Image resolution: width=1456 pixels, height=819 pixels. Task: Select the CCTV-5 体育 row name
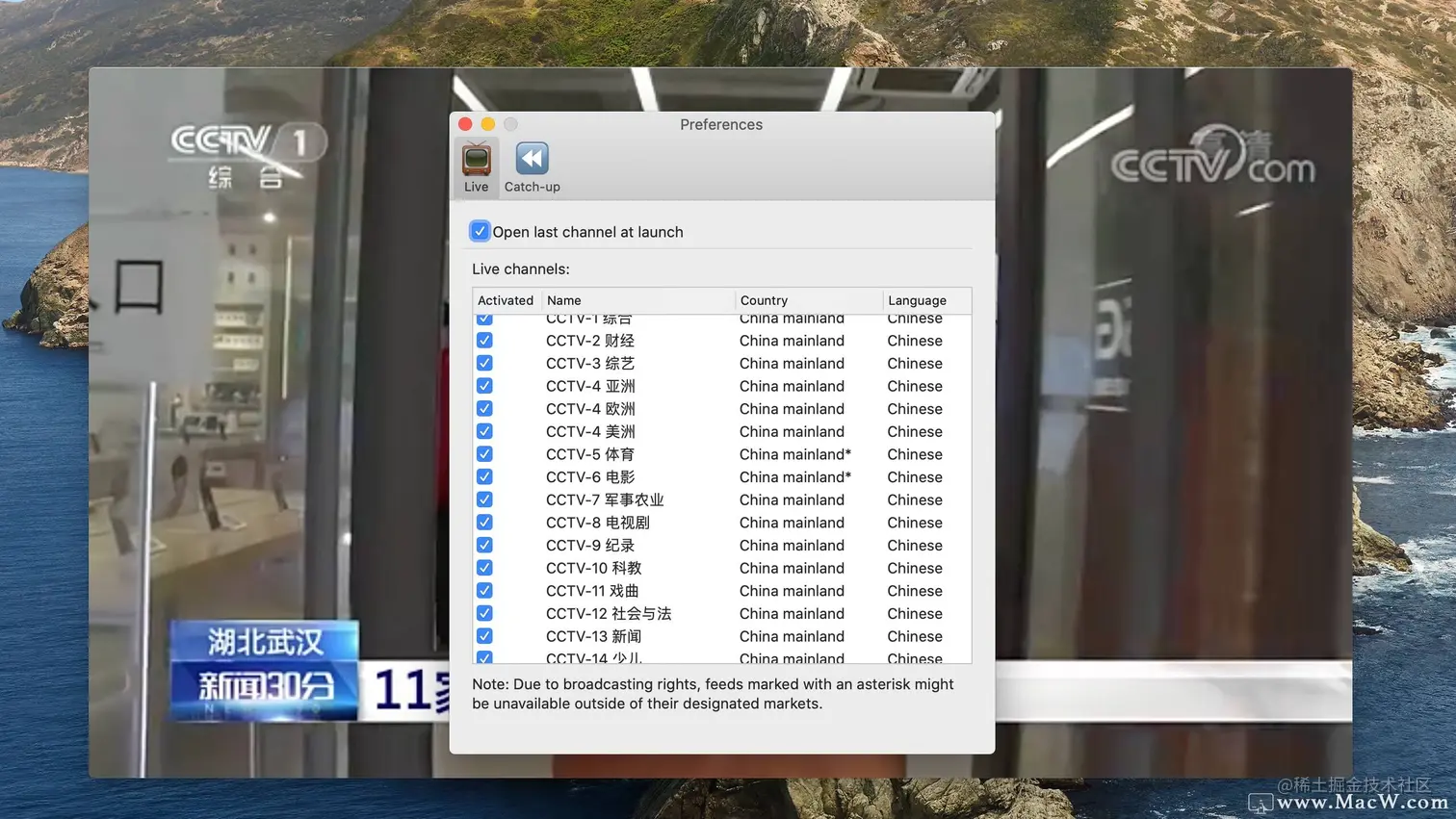pyautogui.click(x=590, y=454)
